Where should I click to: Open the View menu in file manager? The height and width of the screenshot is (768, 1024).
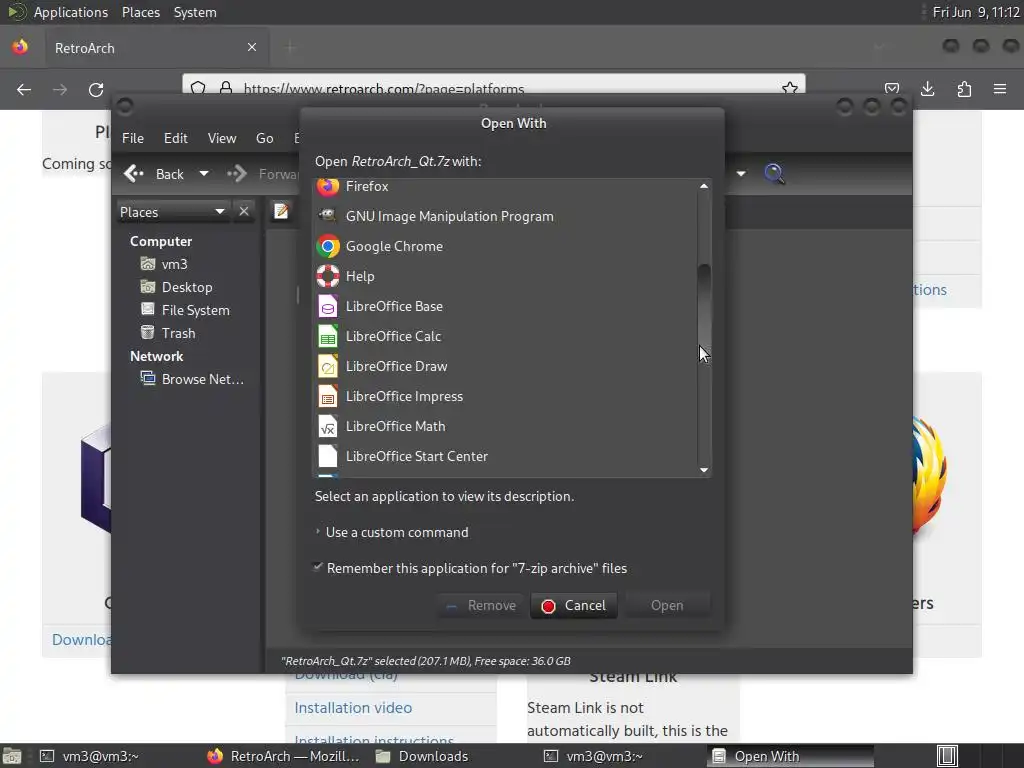coord(222,138)
